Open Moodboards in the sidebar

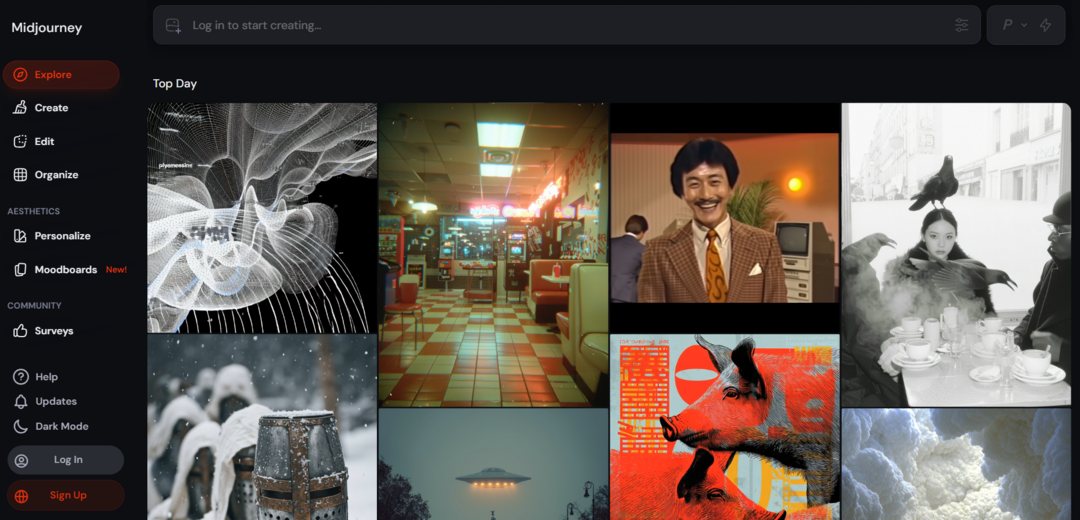[x=66, y=270]
